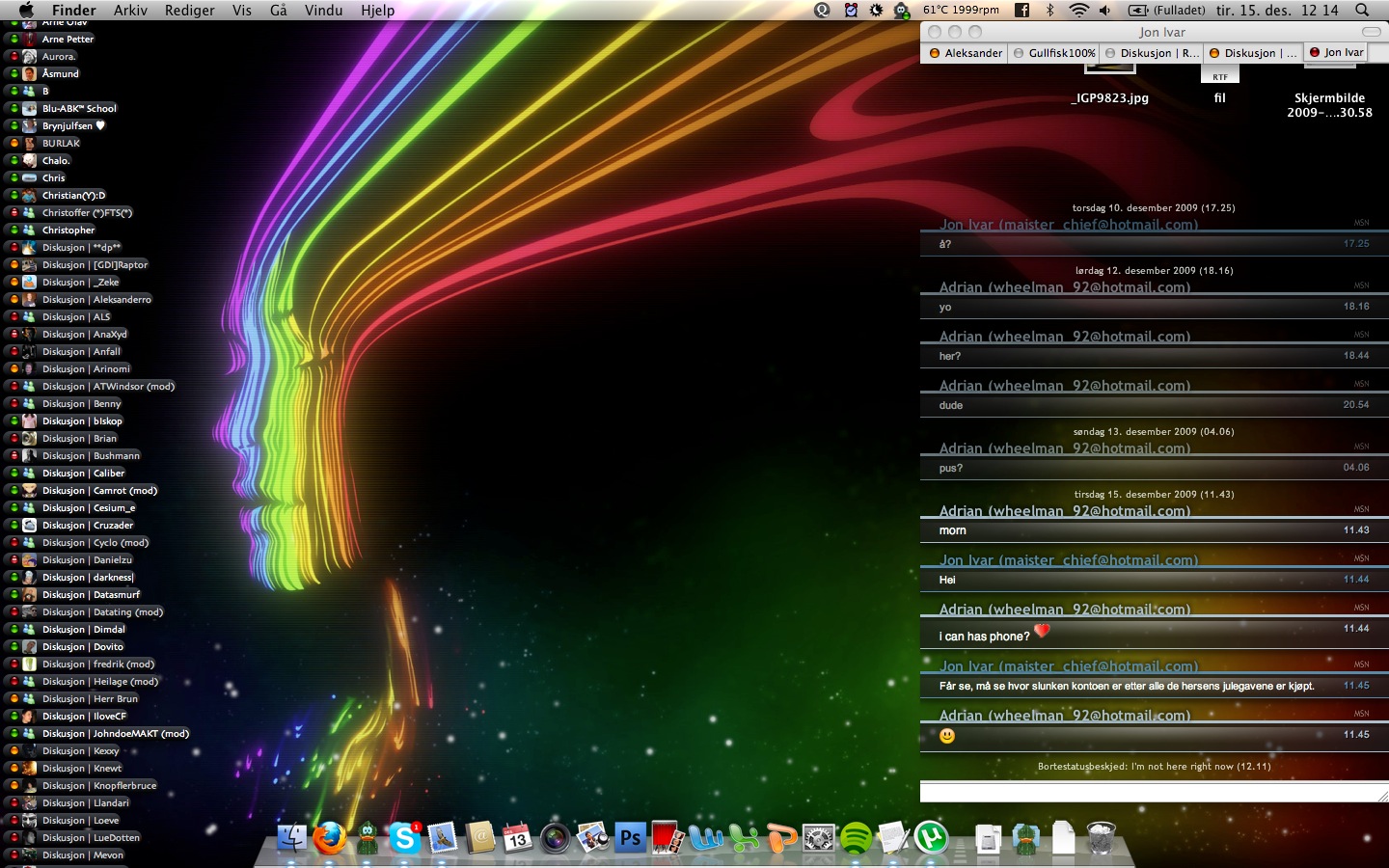Select contact Diskusjon | Aleksanderro
Image resolution: width=1389 pixels, height=868 pixels.
pyautogui.click(x=96, y=299)
